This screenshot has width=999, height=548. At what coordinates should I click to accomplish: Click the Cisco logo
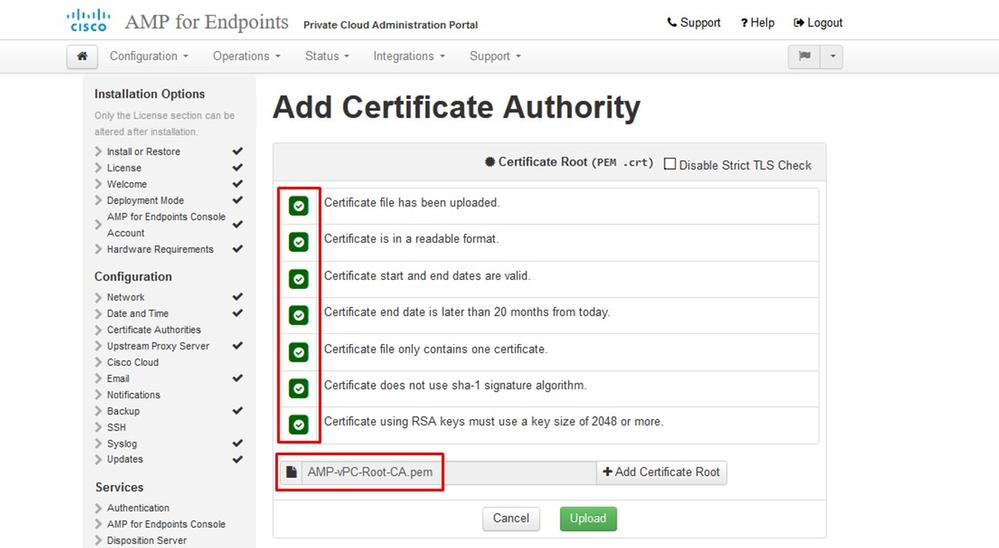click(x=88, y=20)
